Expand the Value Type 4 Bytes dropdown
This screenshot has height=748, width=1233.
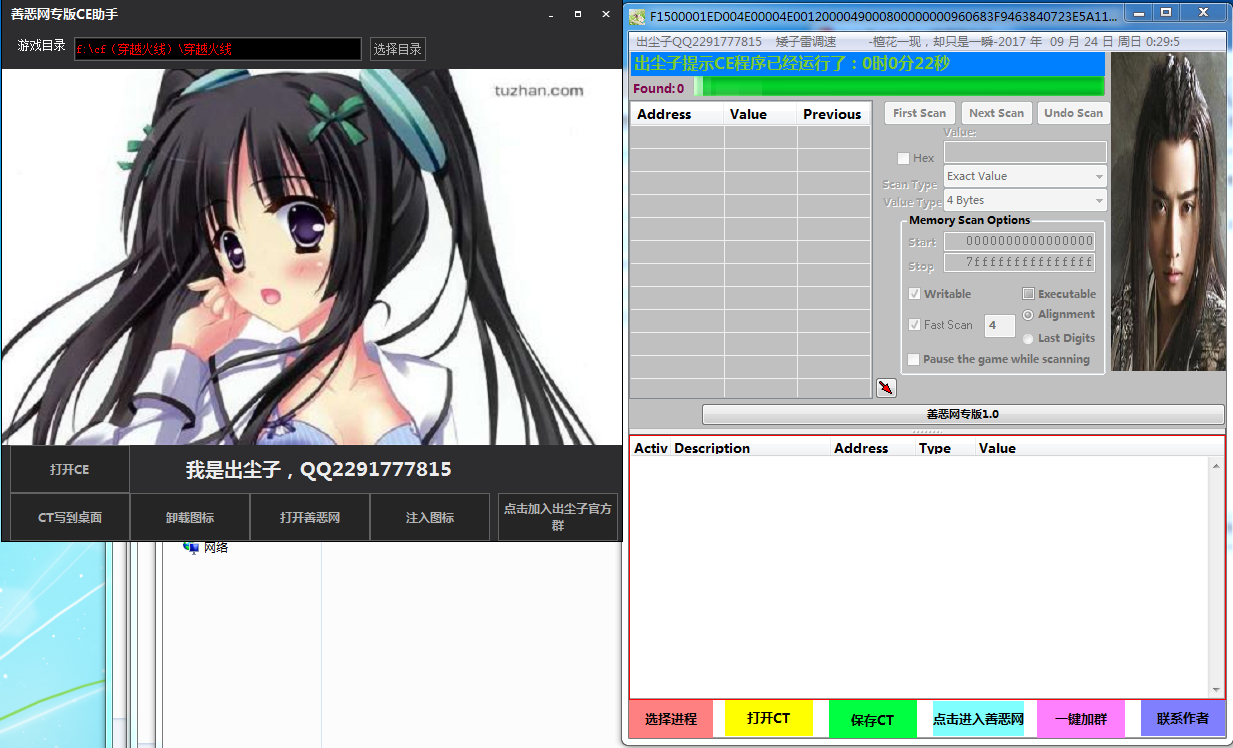[1025, 201]
